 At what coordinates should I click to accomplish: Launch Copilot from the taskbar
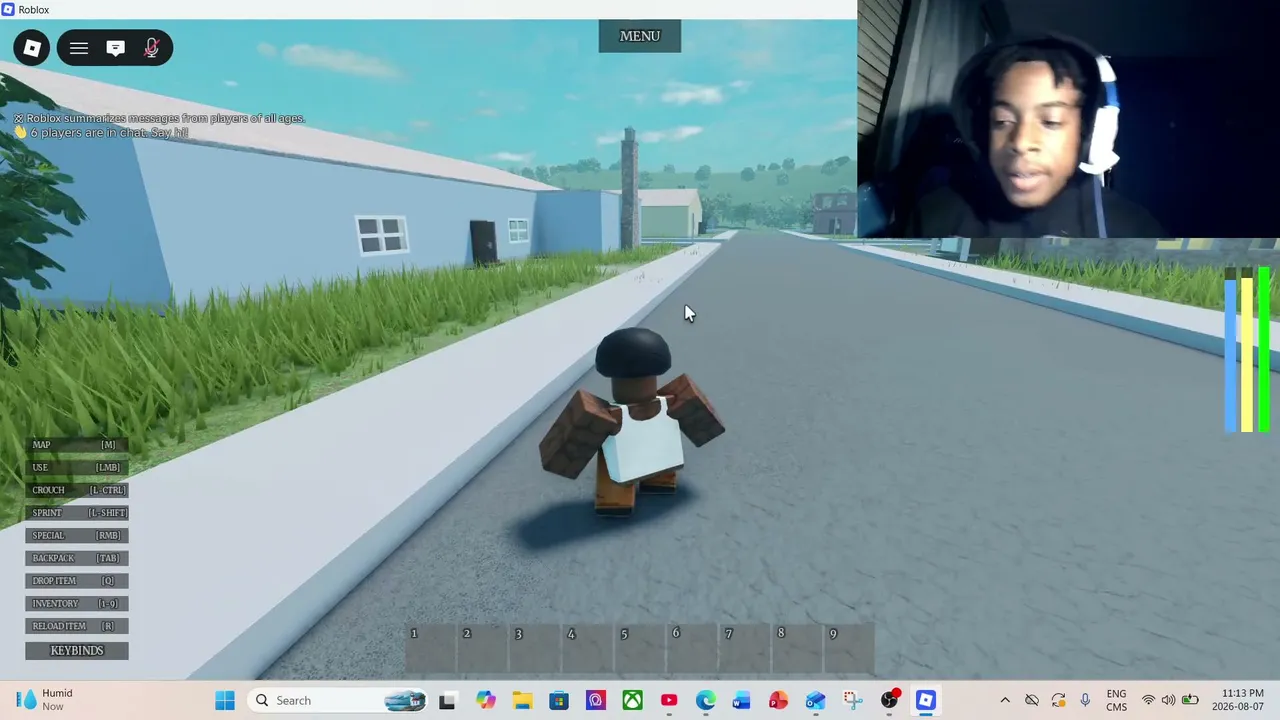point(485,700)
